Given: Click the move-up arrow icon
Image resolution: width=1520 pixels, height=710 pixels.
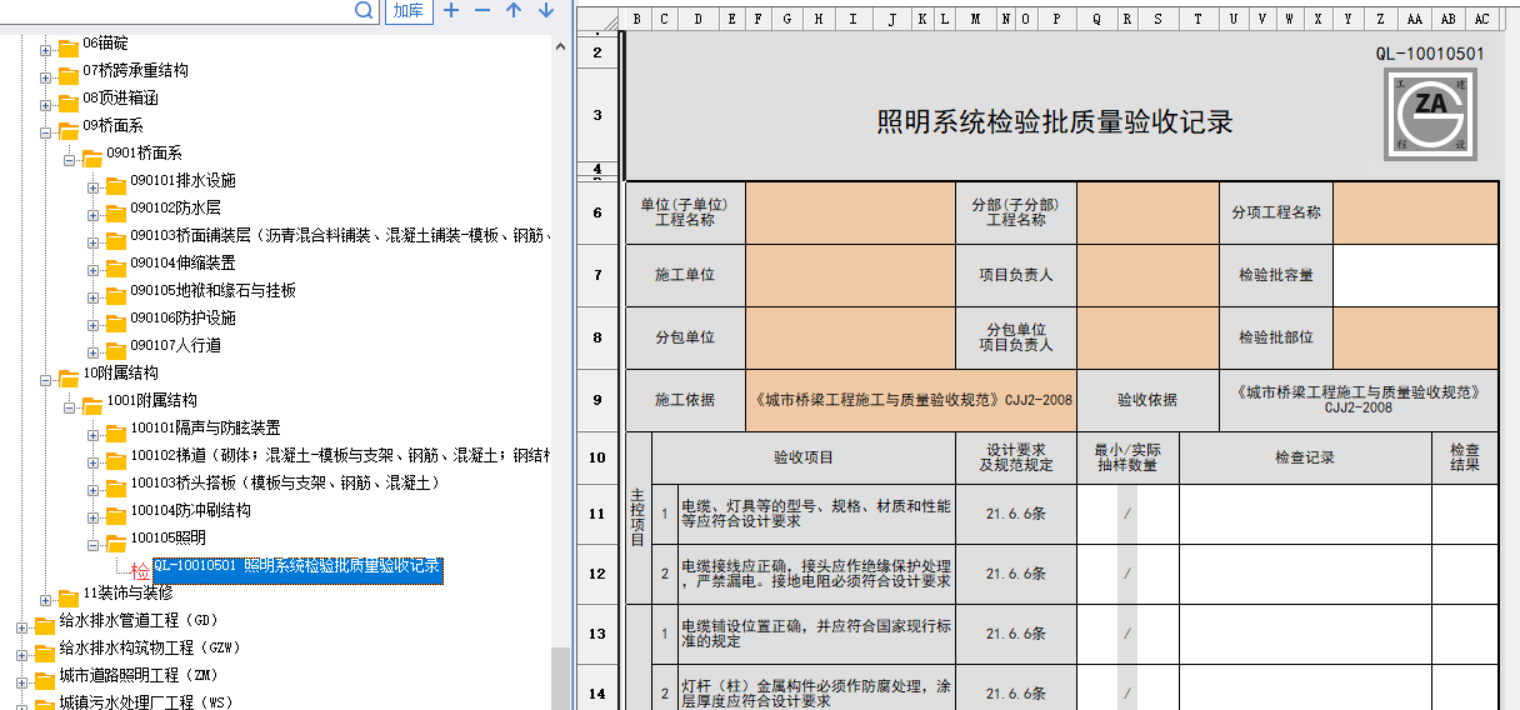Looking at the screenshot, I should 514,10.
